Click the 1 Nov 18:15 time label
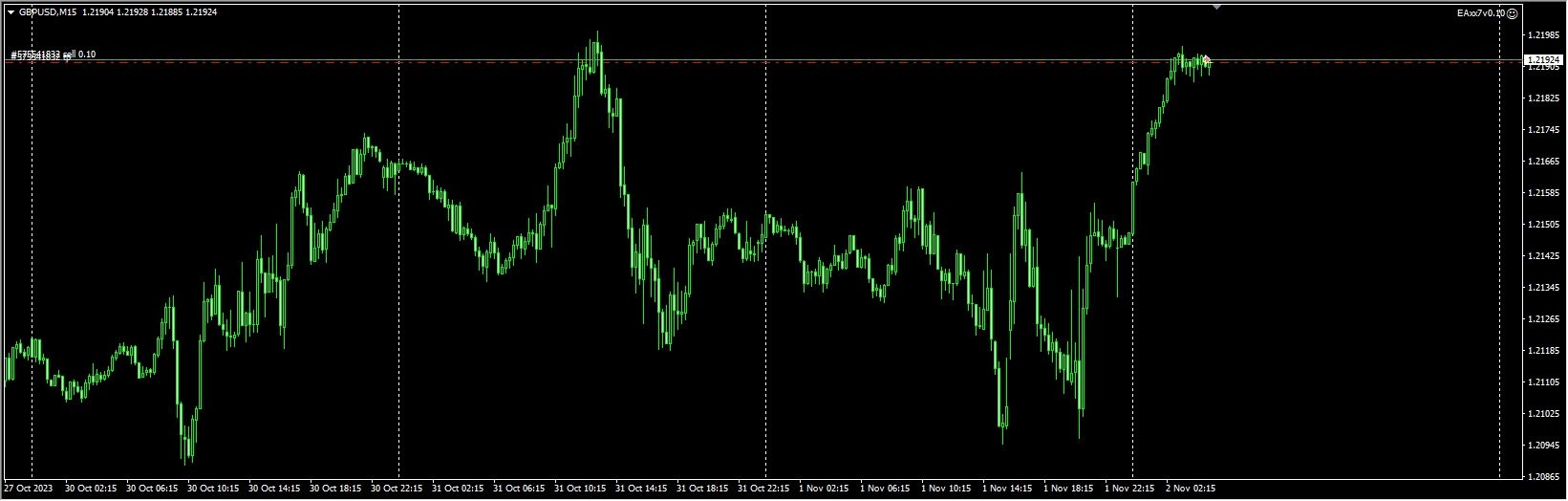1568x501 pixels. 1068,489
